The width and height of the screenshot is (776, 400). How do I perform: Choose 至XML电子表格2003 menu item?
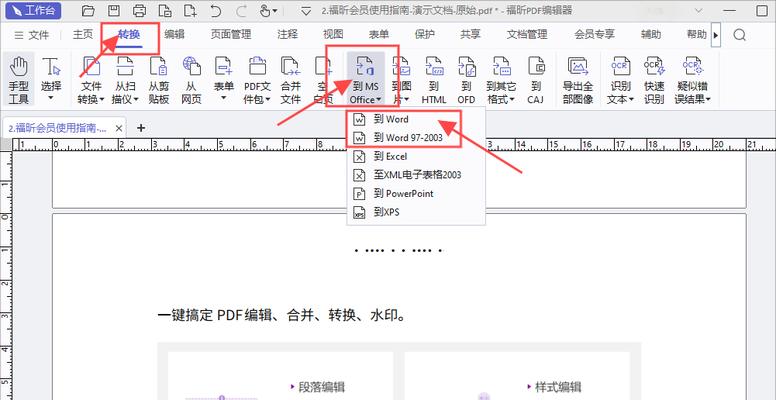pyautogui.click(x=416, y=175)
